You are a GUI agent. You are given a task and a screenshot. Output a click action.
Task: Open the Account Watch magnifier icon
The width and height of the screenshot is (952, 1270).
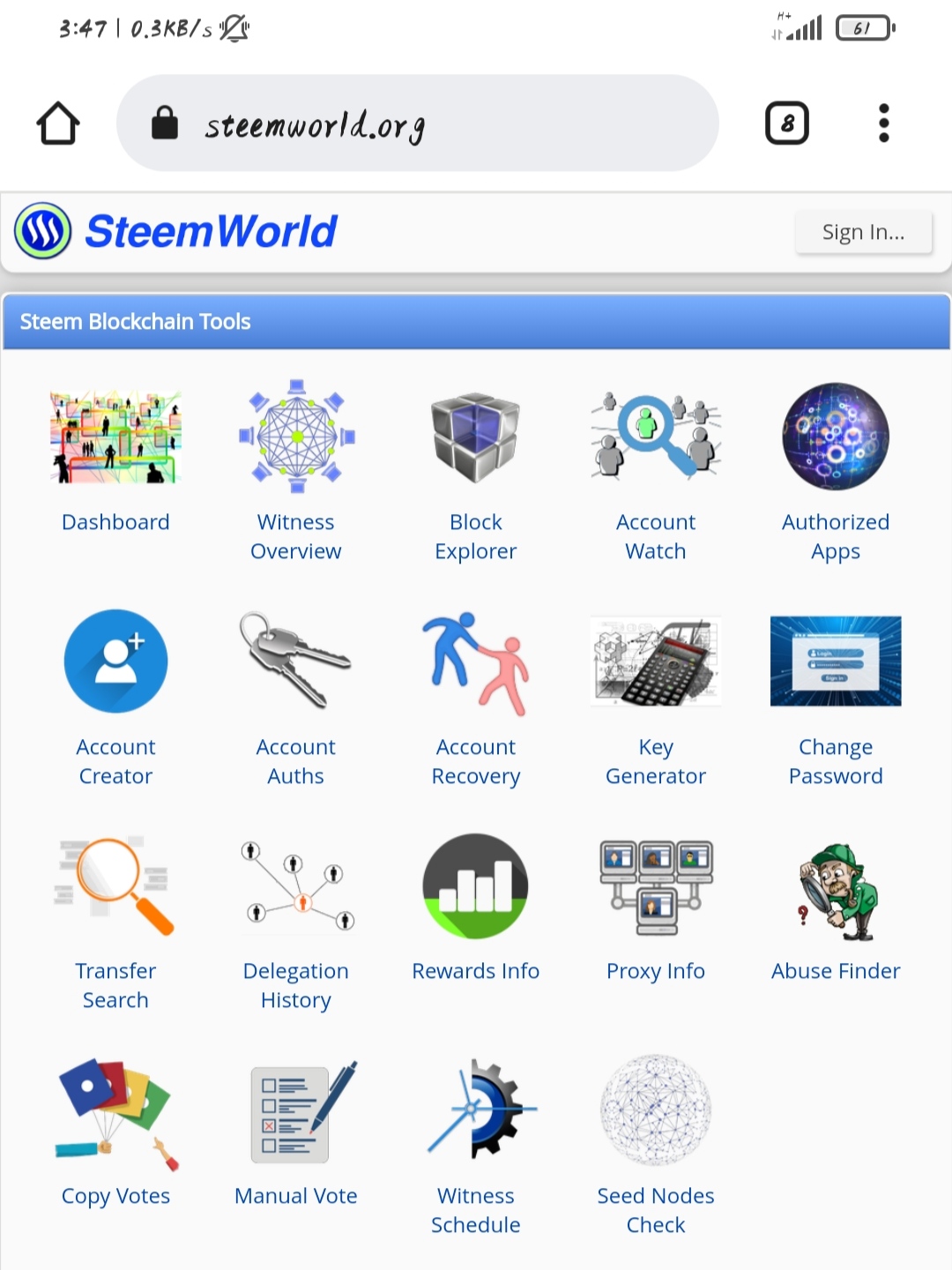point(656,437)
